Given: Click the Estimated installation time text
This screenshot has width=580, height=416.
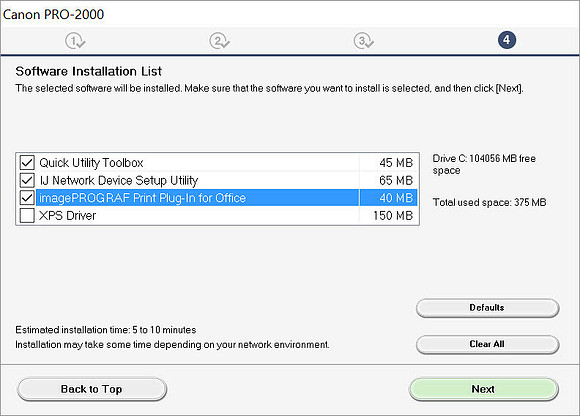Looking at the screenshot, I should click(106, 330).
